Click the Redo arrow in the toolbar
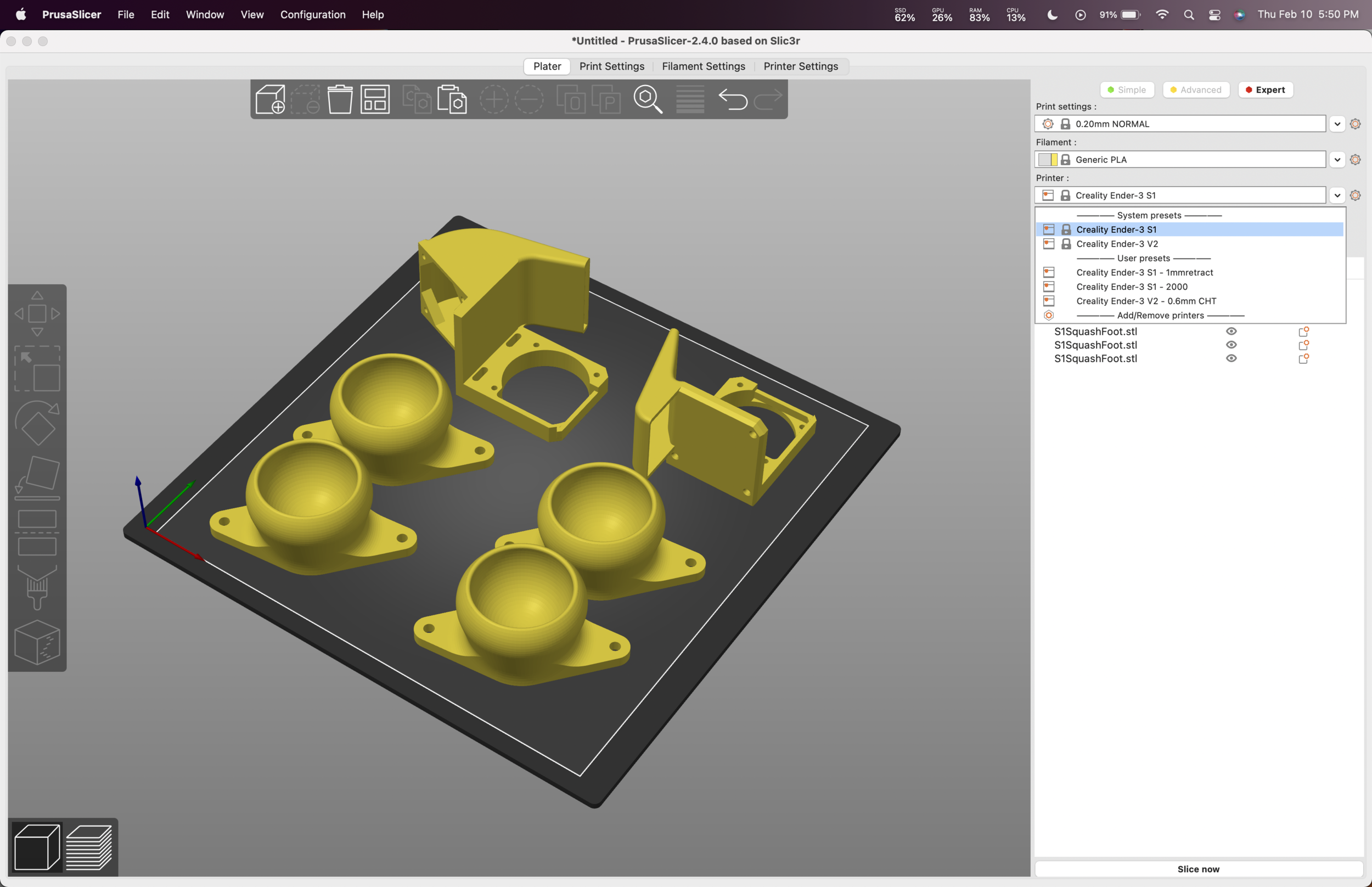Viewport: 1372px width, 887px height. (x=767, y=99)
